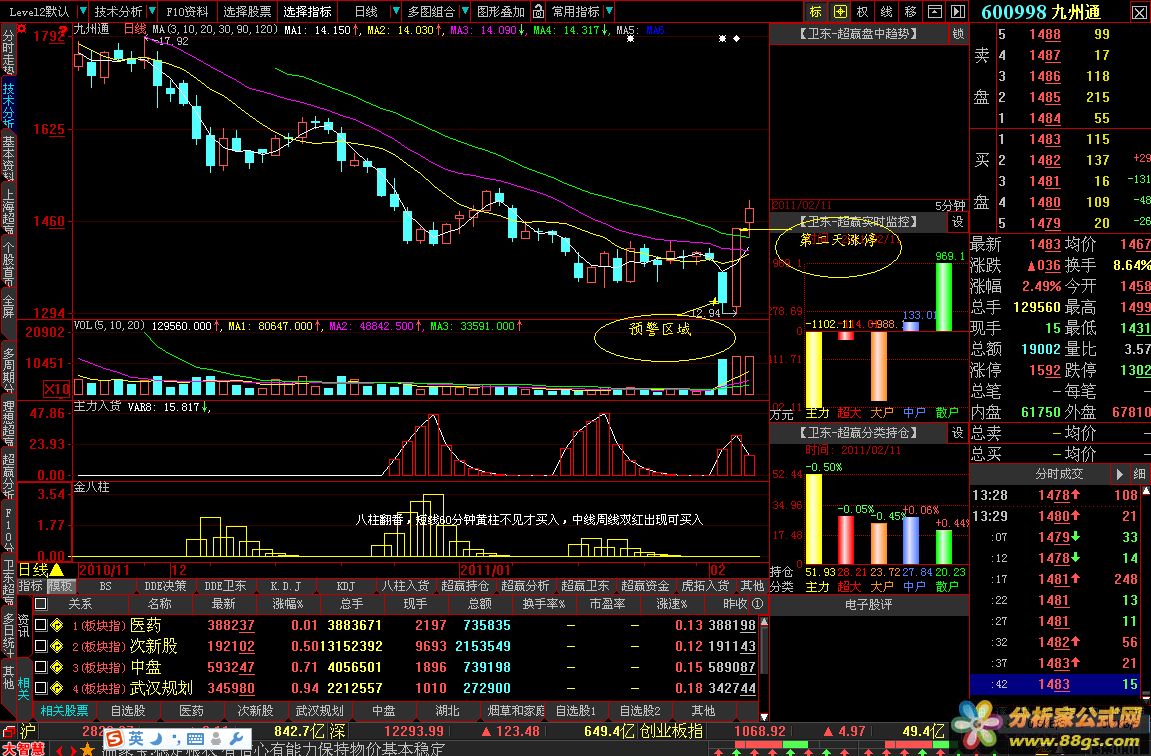Screen dimensions: 1151x756
Task: Open the 图形叠加 menu
Action: click(x=501, y=11)
